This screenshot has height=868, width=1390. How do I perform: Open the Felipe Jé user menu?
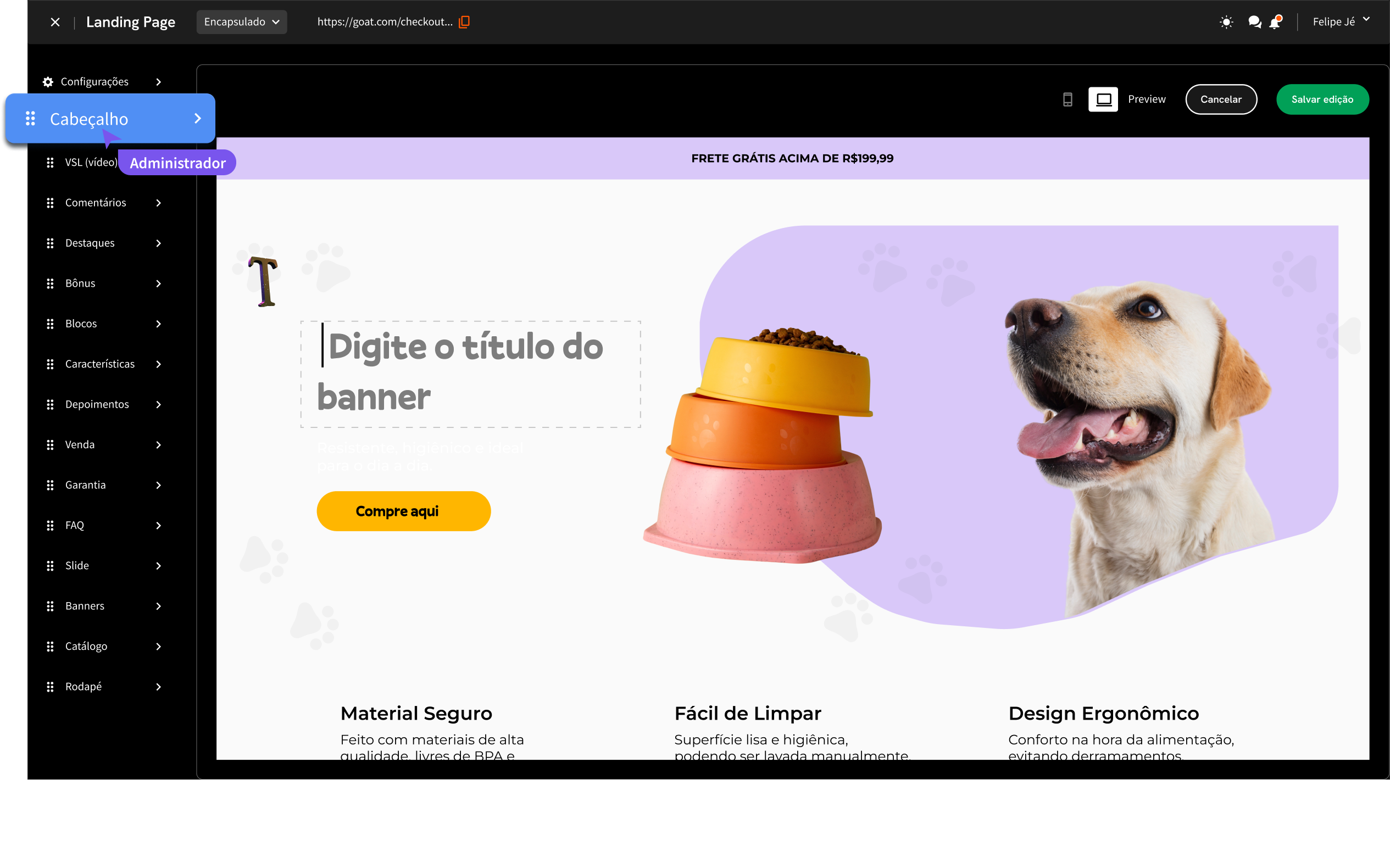[x=1341, y=22]
